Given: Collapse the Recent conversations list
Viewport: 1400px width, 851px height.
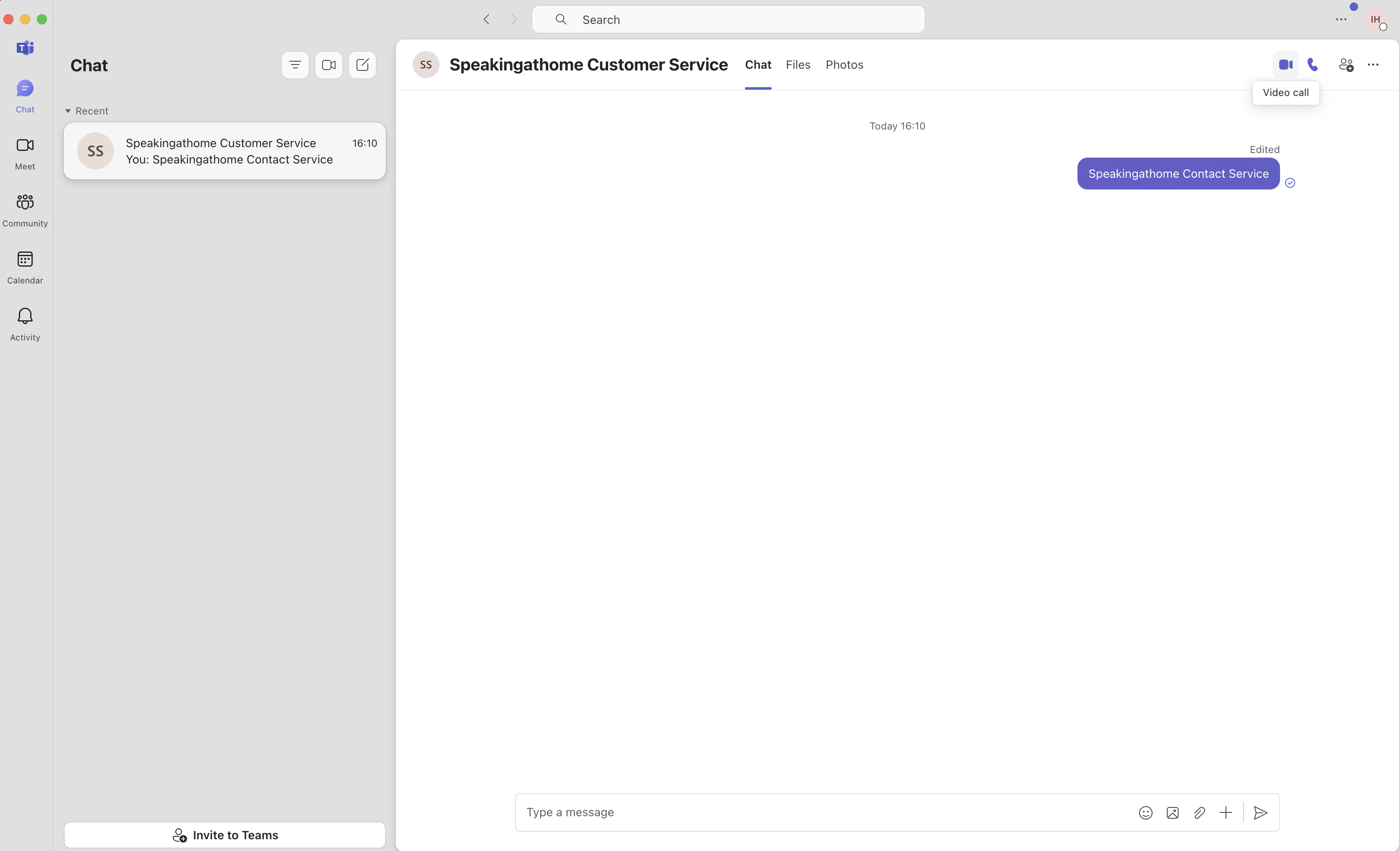Looking at the screenshot, I should coord(68,111).
